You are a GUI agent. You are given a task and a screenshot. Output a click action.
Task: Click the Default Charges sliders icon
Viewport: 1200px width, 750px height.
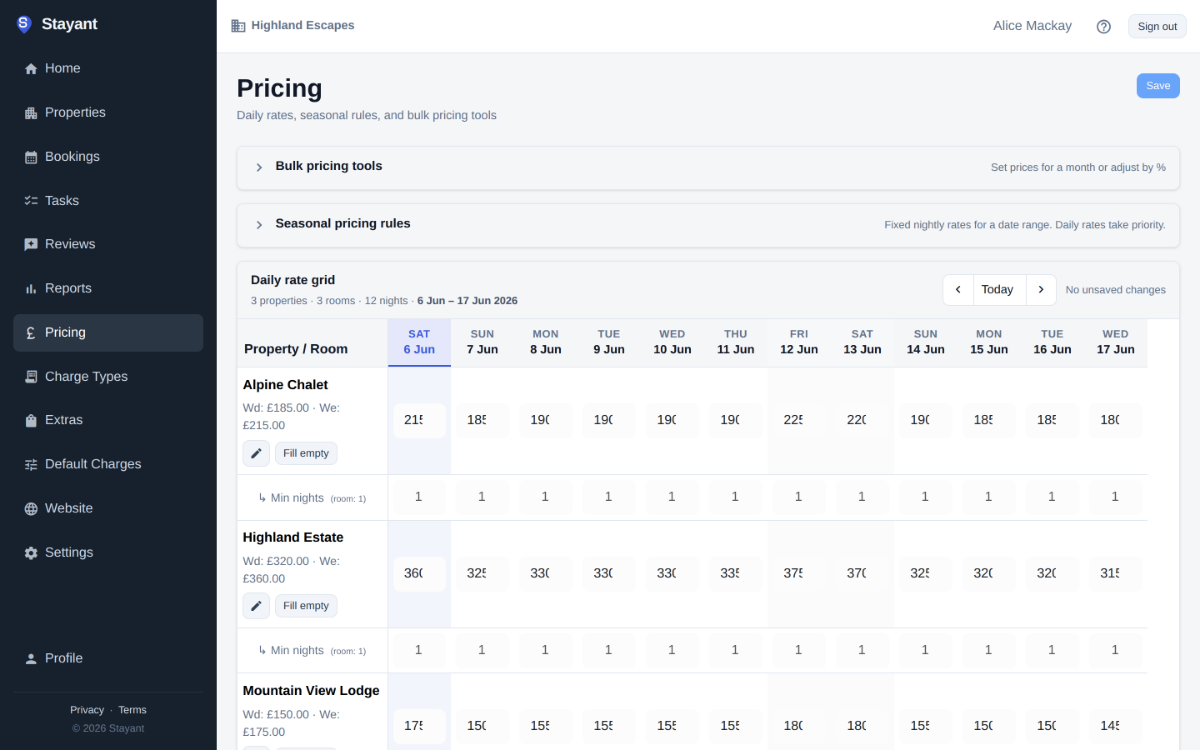tap(31, 465)
